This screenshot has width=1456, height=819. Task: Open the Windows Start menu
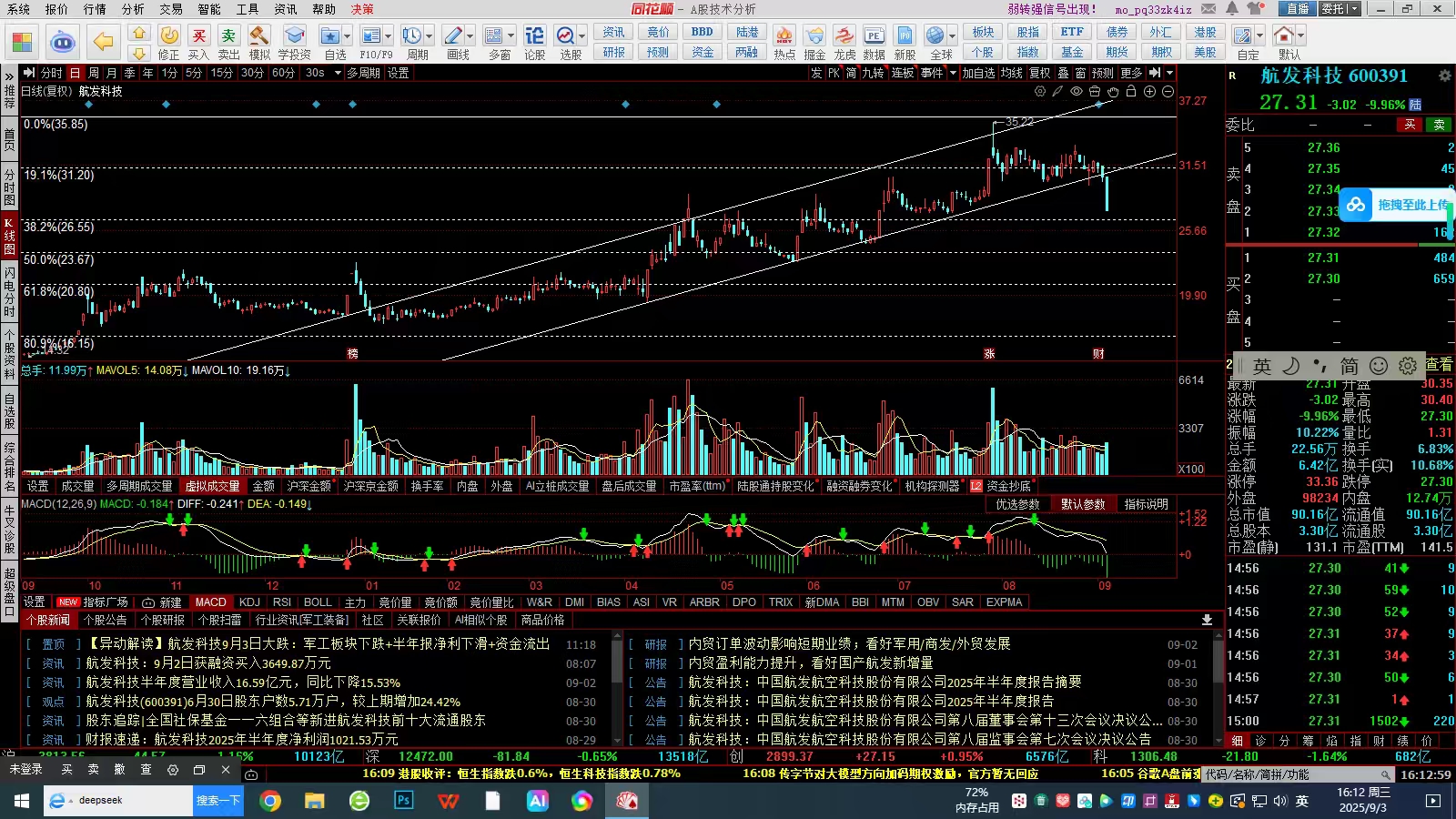click(x=21, y=801)
